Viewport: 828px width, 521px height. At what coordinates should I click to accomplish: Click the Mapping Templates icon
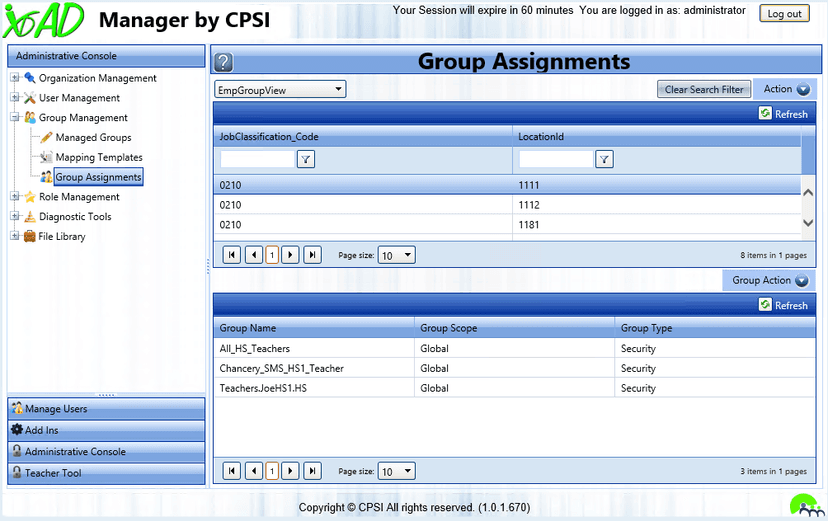[46, 157]
